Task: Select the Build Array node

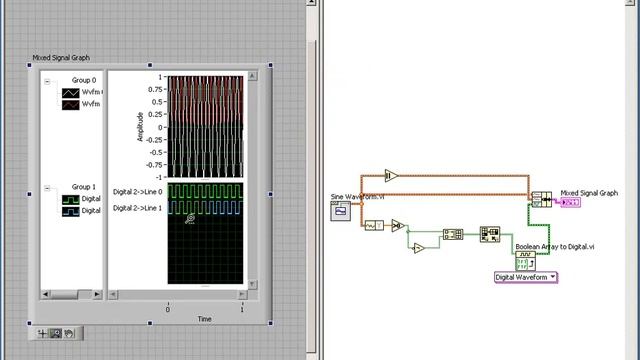Action: [x=453, y=234]
